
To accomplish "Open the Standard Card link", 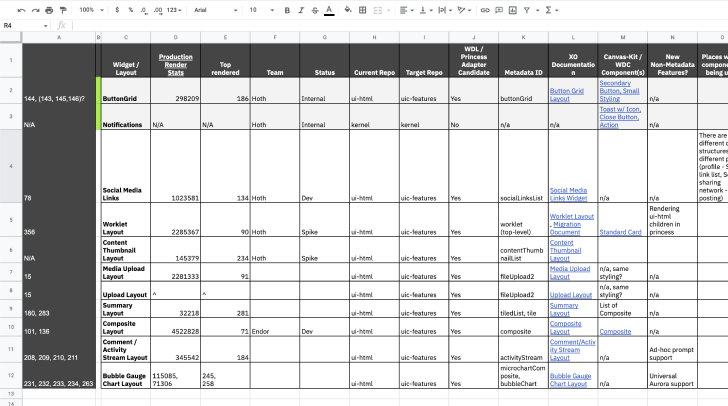I will pyautogui.click(x=620, y=231).
